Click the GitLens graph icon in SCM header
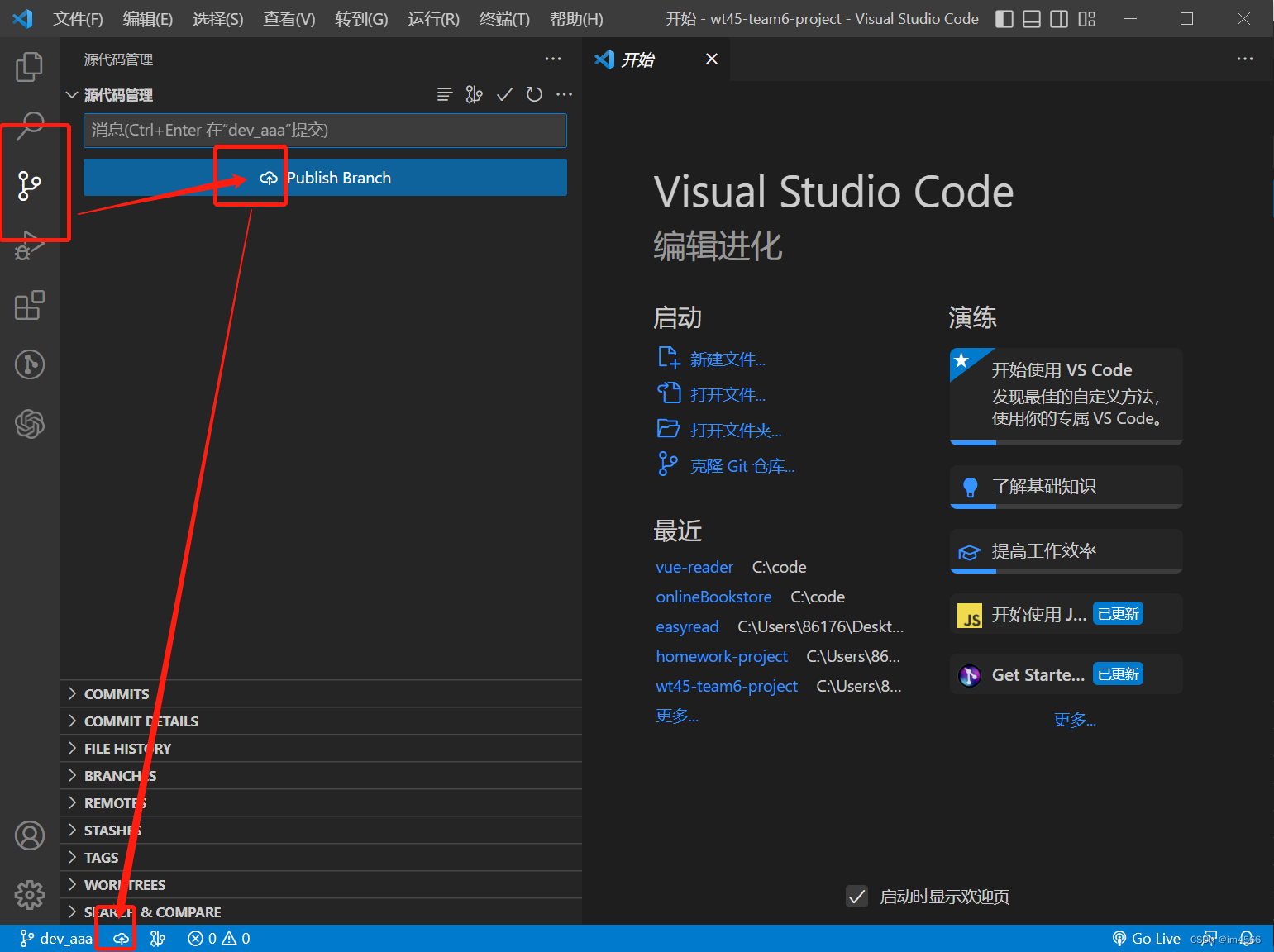Viewport: 1274px width, 952px height. tap(474, 95)
